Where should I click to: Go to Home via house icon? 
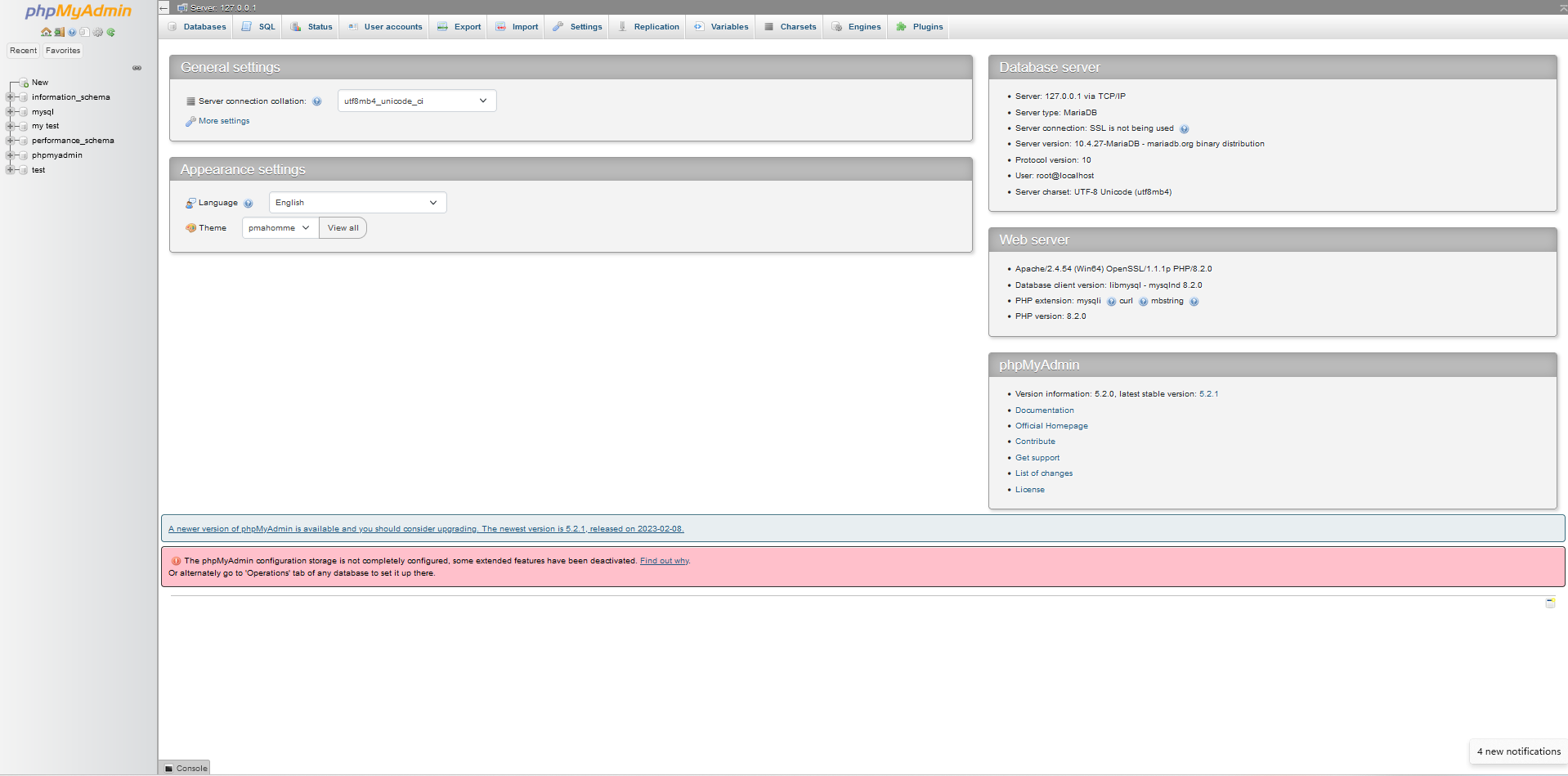click(x=46, y=33)
